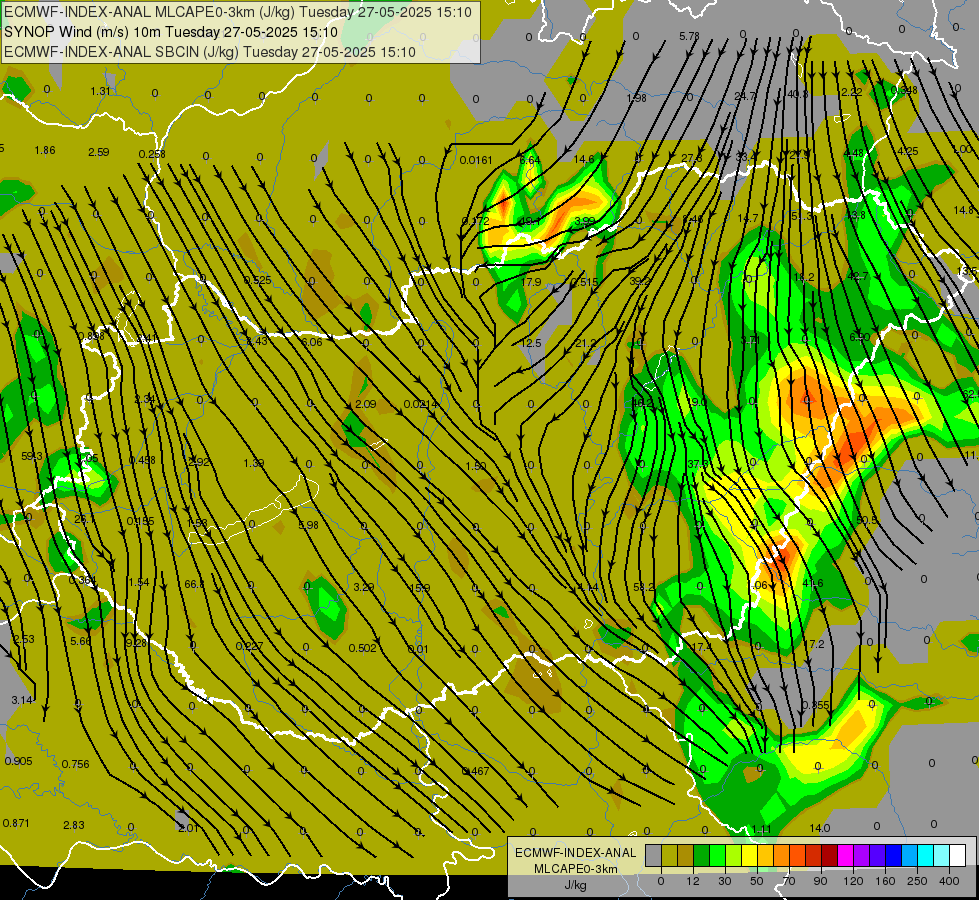Screen dimensions: 979x900
Task: Click the map value '0.227'
Action: pyautogui.click(x=249, y=646)
